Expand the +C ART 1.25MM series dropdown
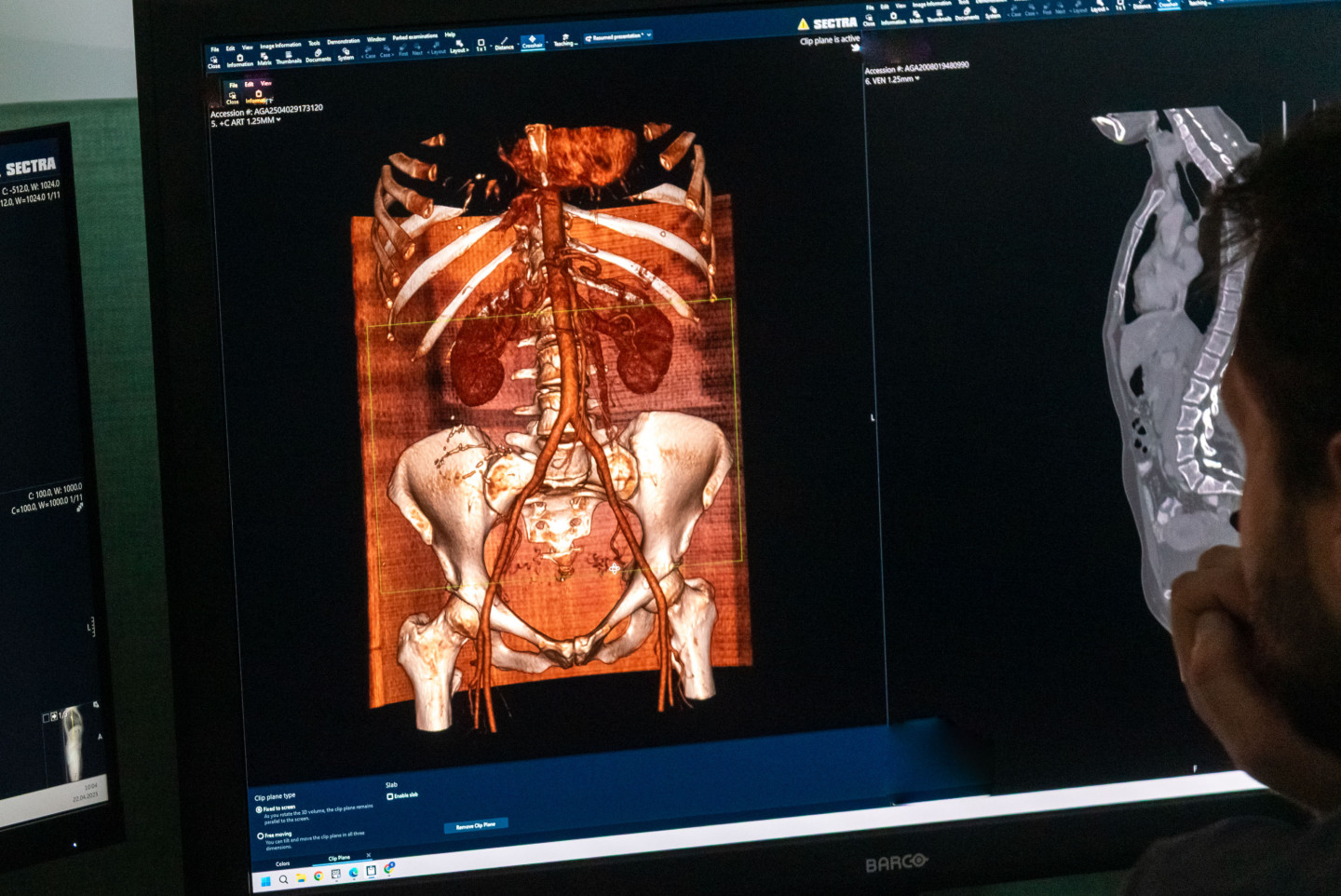The image size is (1341, 896). coord(278,120)
